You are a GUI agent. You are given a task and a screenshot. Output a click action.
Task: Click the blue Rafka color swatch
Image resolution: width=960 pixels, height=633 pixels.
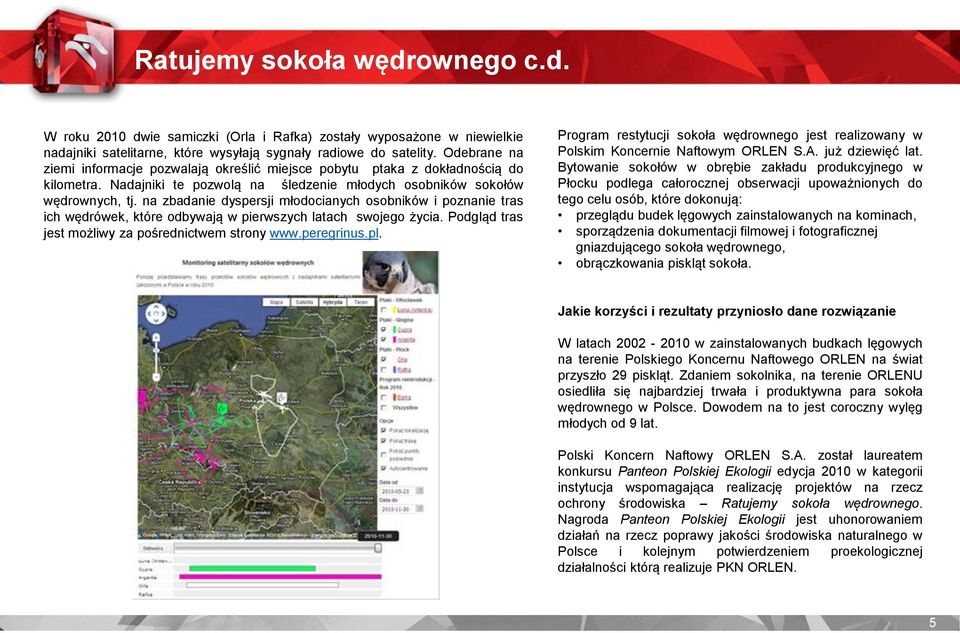pos(394,370)
